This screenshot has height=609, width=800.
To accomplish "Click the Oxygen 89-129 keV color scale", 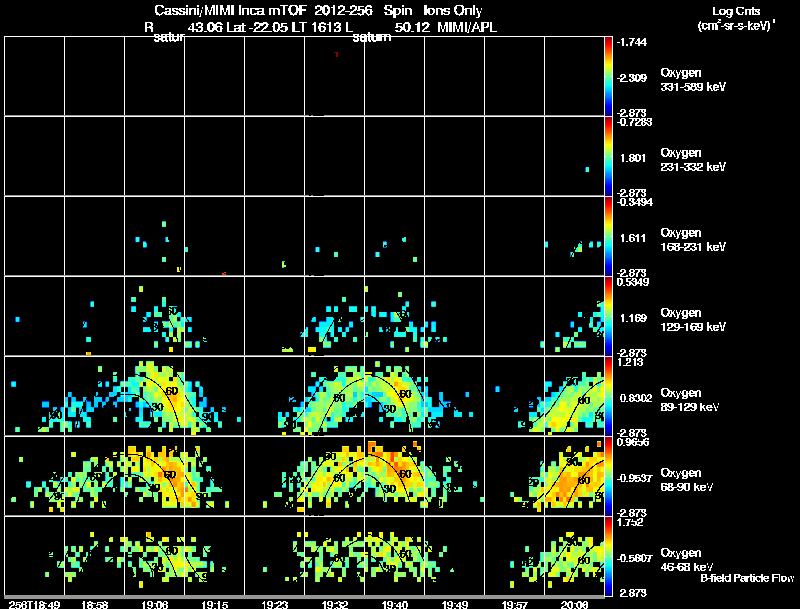I will 608,396.
